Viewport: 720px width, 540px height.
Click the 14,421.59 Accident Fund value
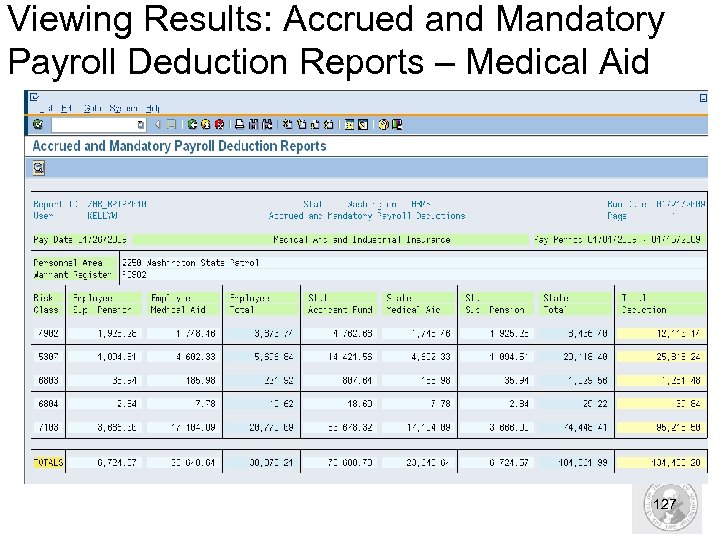tap(350, 356)
